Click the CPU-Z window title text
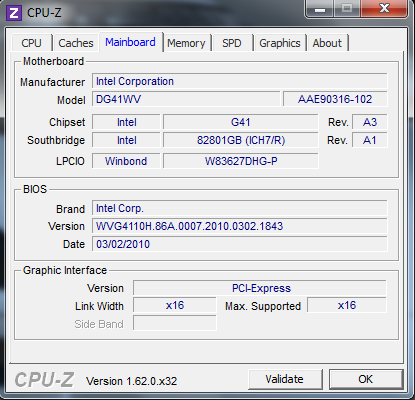The image size is (415, 400). click(44, 13)
